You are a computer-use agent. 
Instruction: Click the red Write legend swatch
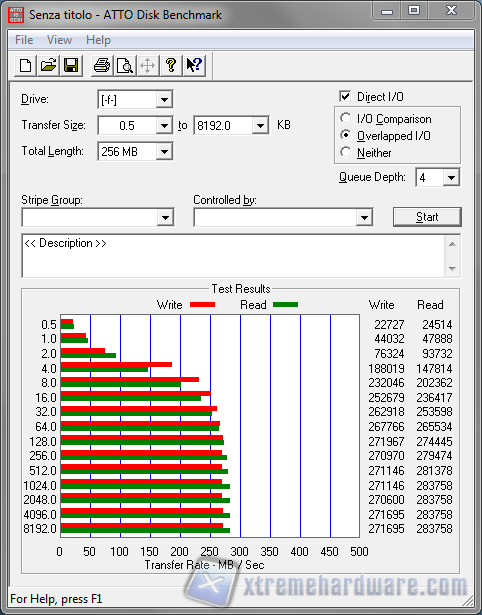click(202, 304)
